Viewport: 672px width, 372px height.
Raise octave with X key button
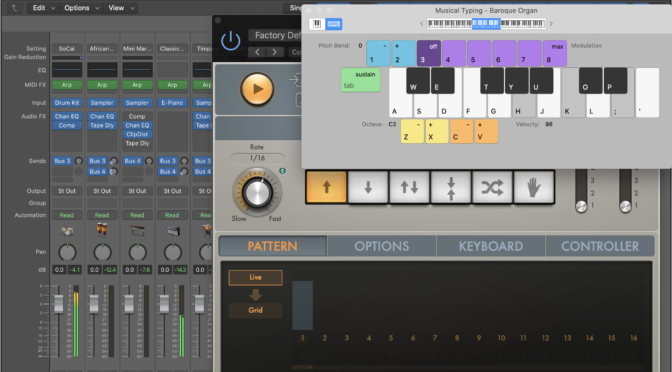click(437, 131)
